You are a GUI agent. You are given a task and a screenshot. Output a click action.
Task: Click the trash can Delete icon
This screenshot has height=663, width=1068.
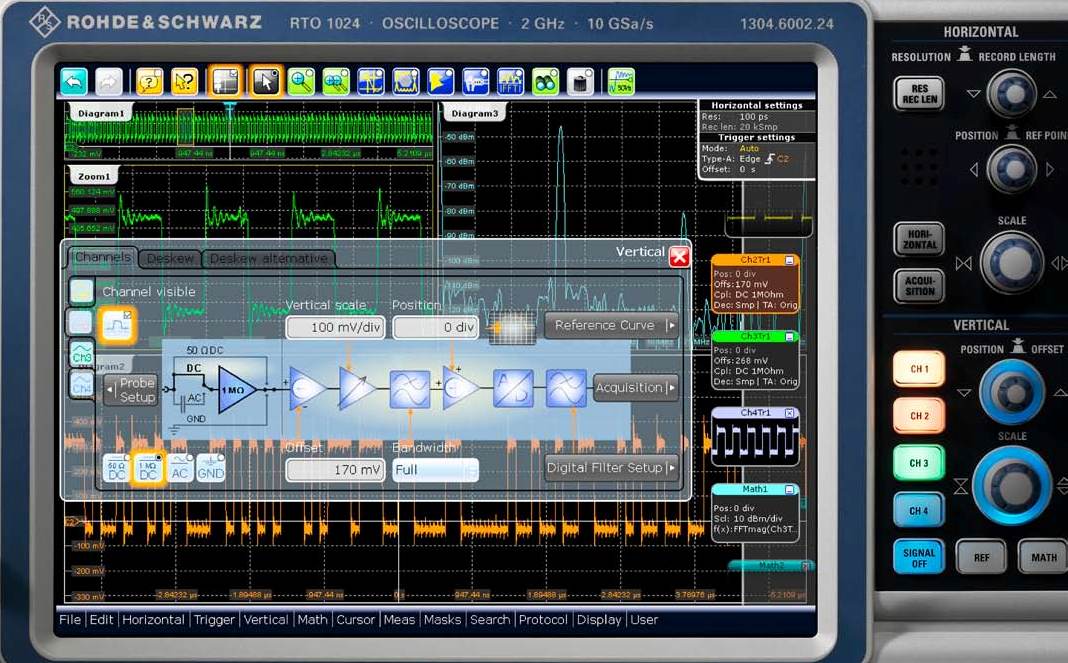580,81
